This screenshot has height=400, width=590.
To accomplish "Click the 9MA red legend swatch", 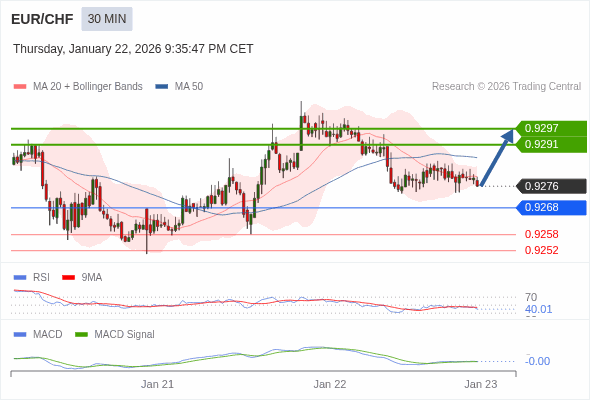I will pos(68,278).
